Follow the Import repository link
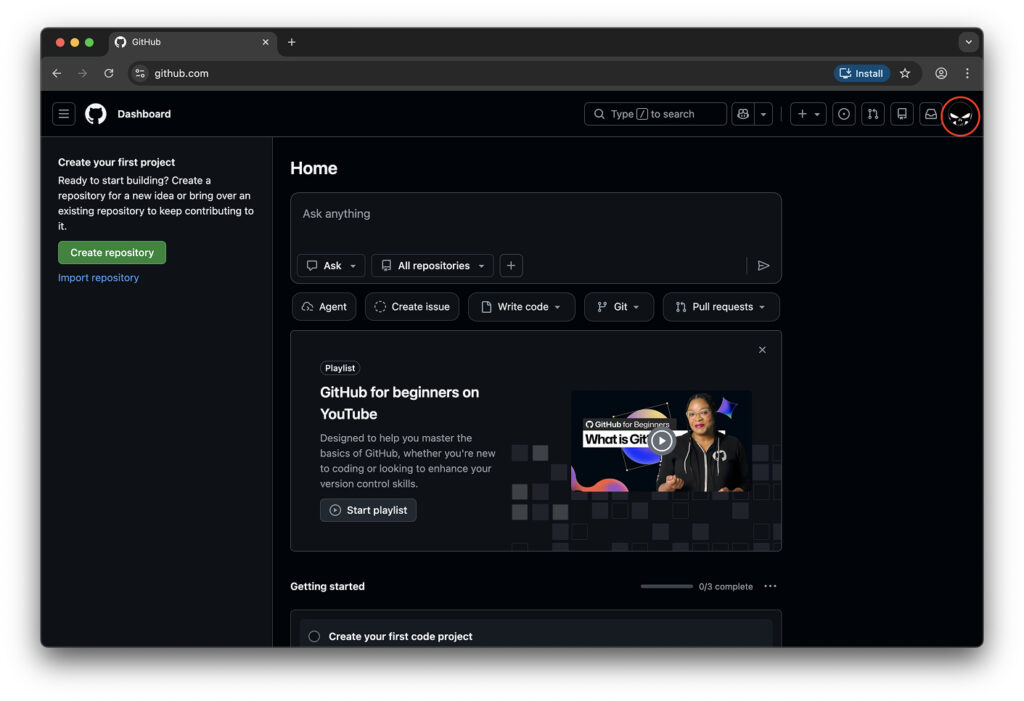The height and width of the screenshot is (701, 1024). click(x=98, y=278)
